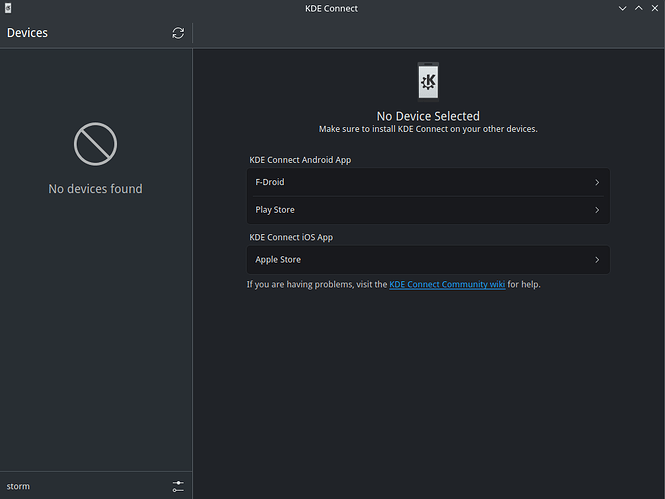Image resolution: width=665 pixels, height=499 pixels.
Task: Expand the F-Droid row chevron
Action: click(x=597, y=182)
